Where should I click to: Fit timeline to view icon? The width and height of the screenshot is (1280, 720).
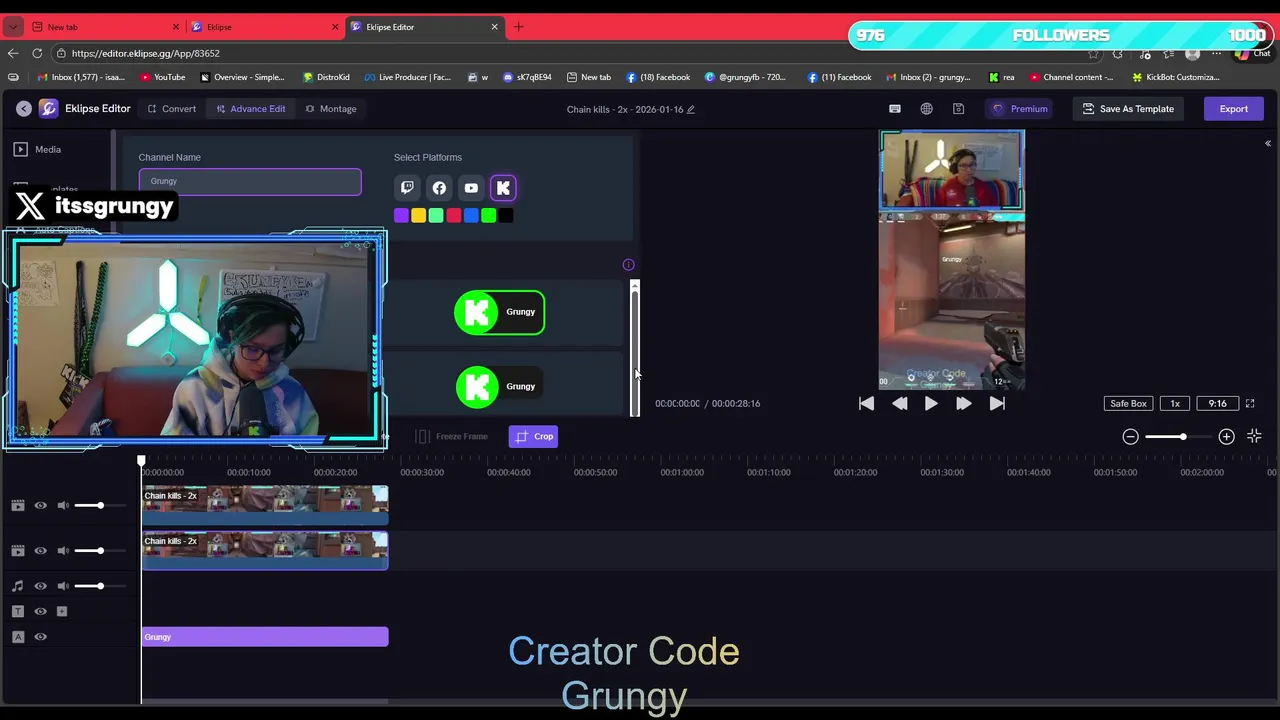(1254, 436)
